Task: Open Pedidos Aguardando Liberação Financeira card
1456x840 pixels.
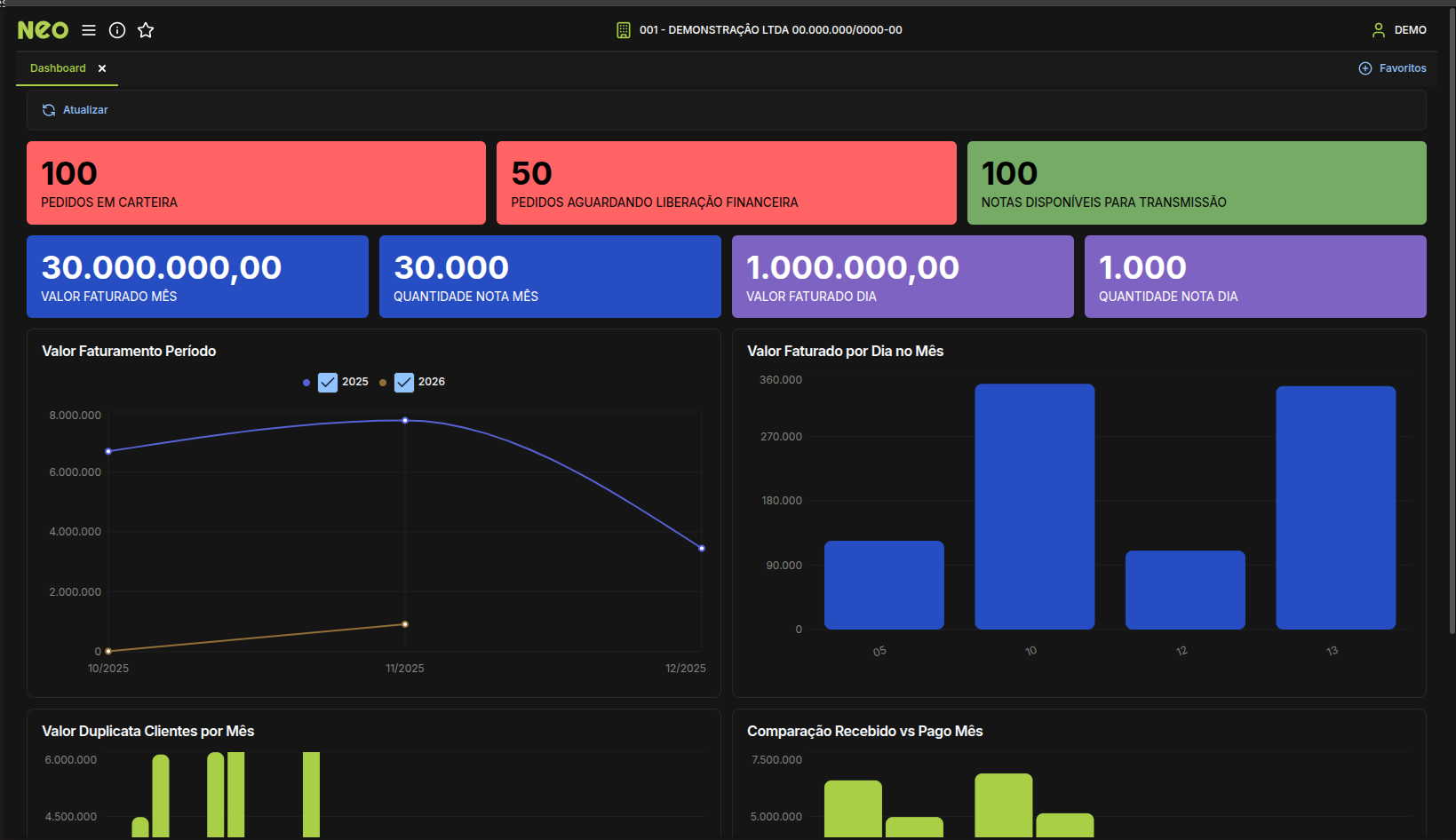Action: click(726, 183)
